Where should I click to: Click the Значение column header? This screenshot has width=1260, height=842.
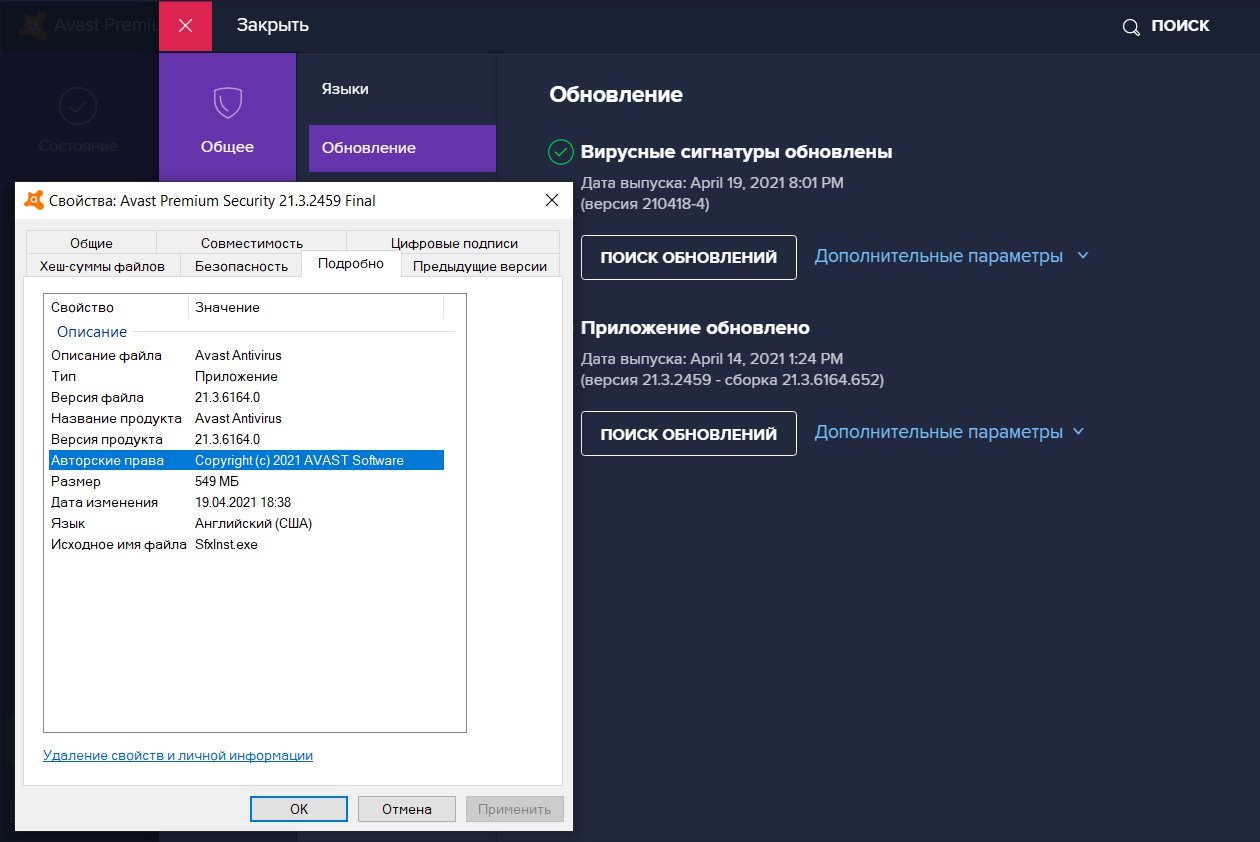(x=316, y=307)
